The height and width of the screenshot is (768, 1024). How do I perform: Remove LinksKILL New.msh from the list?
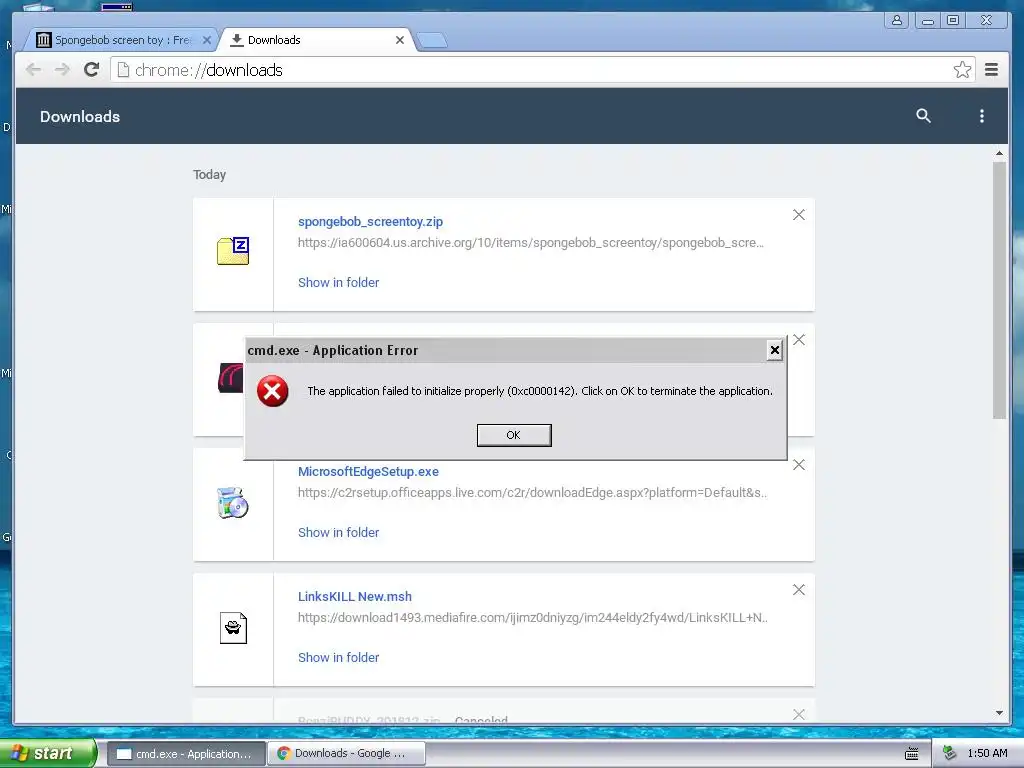coord(799,590)
